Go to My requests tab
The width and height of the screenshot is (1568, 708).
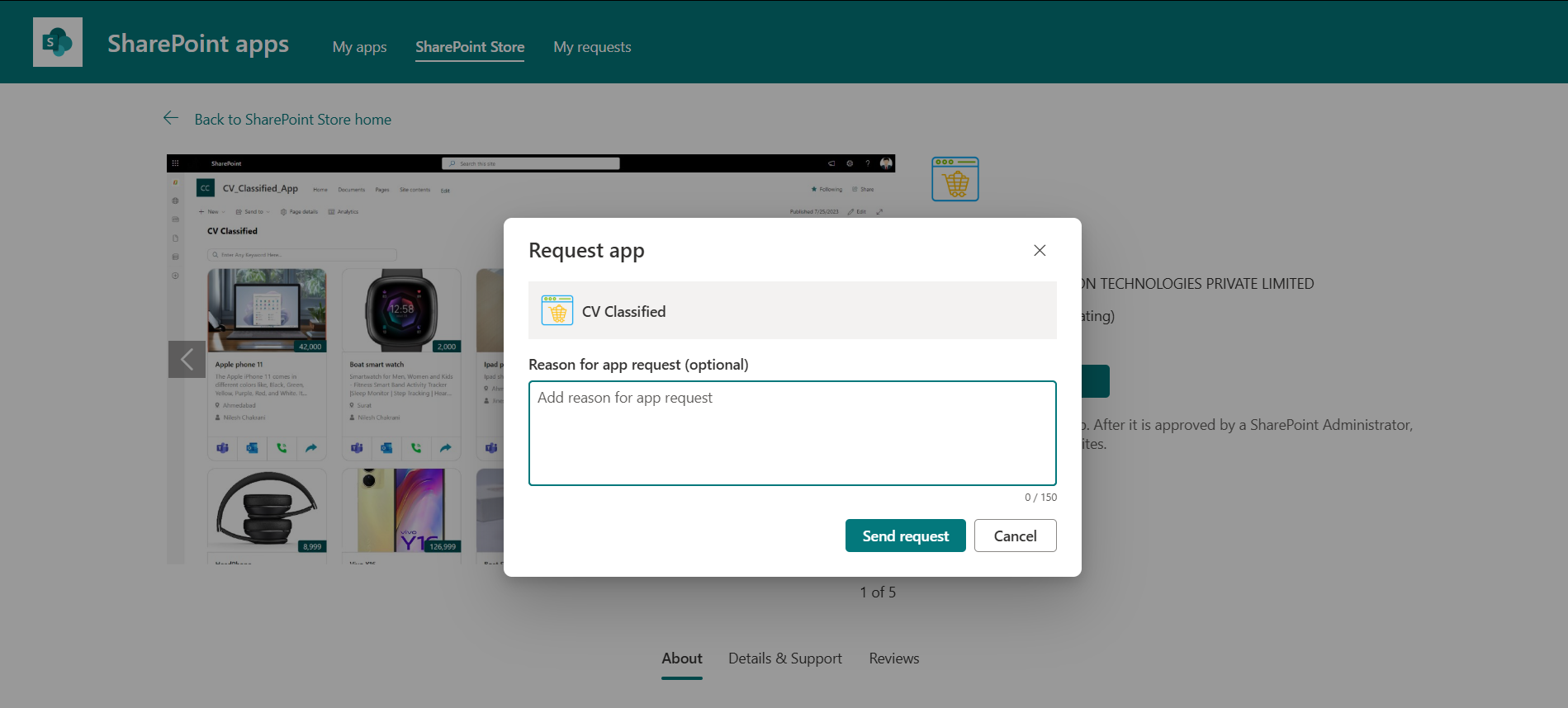tap(592, 47)
